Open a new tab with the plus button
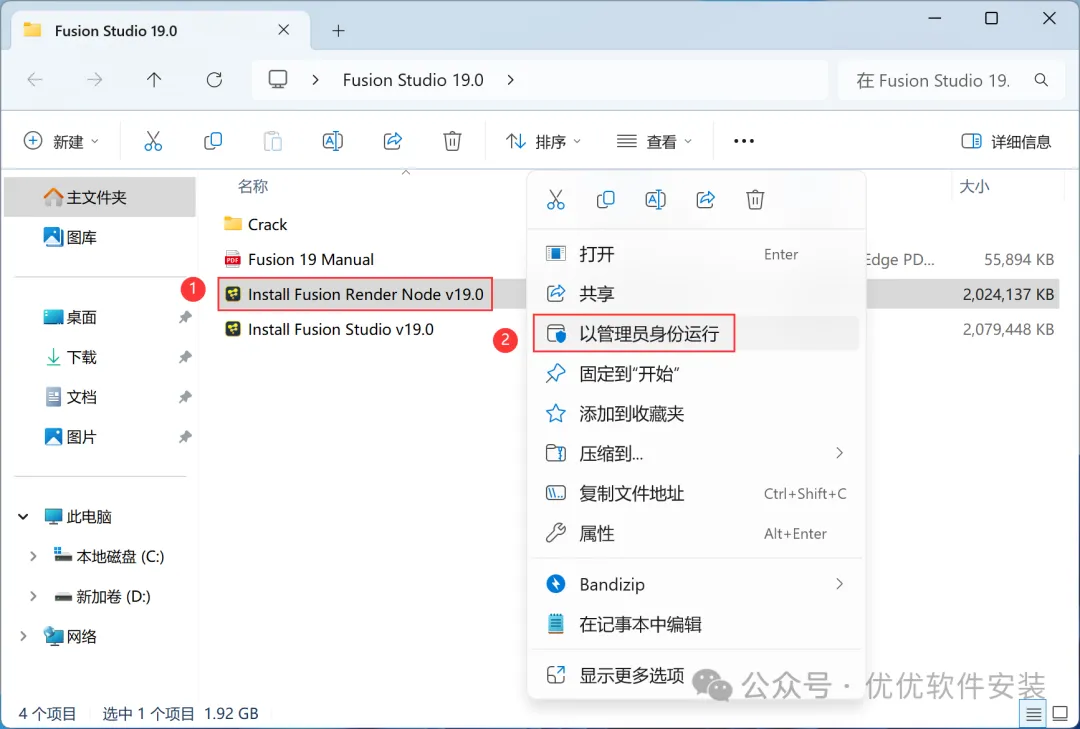1080x729 pixels. click(x=338, y=30)
